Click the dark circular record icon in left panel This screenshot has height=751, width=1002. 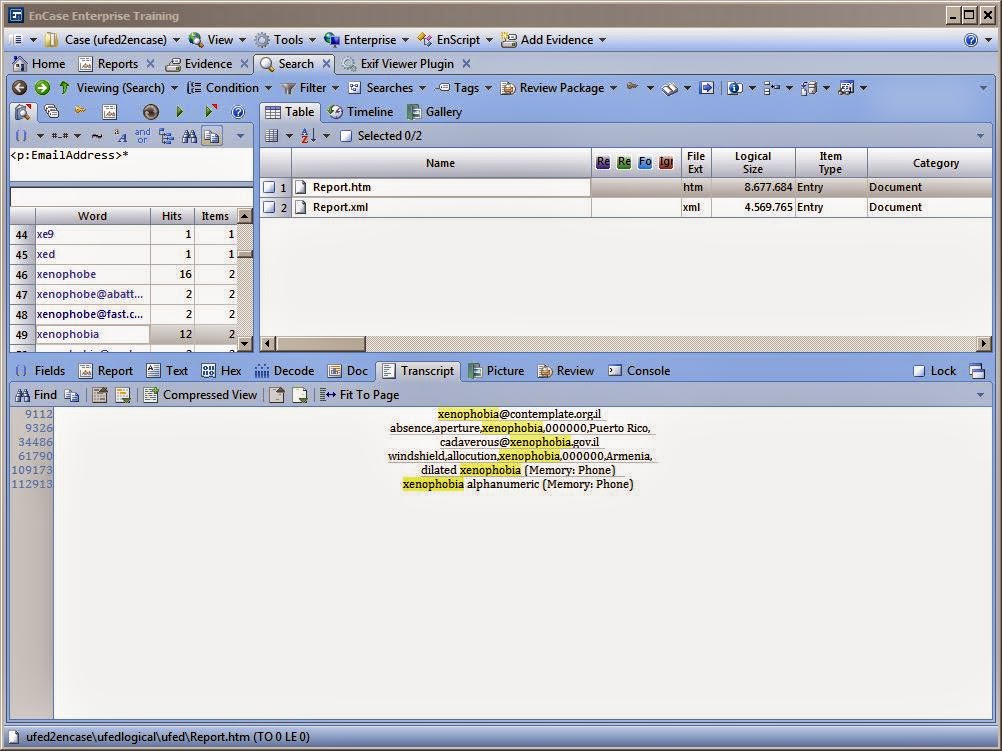point(151,112)
